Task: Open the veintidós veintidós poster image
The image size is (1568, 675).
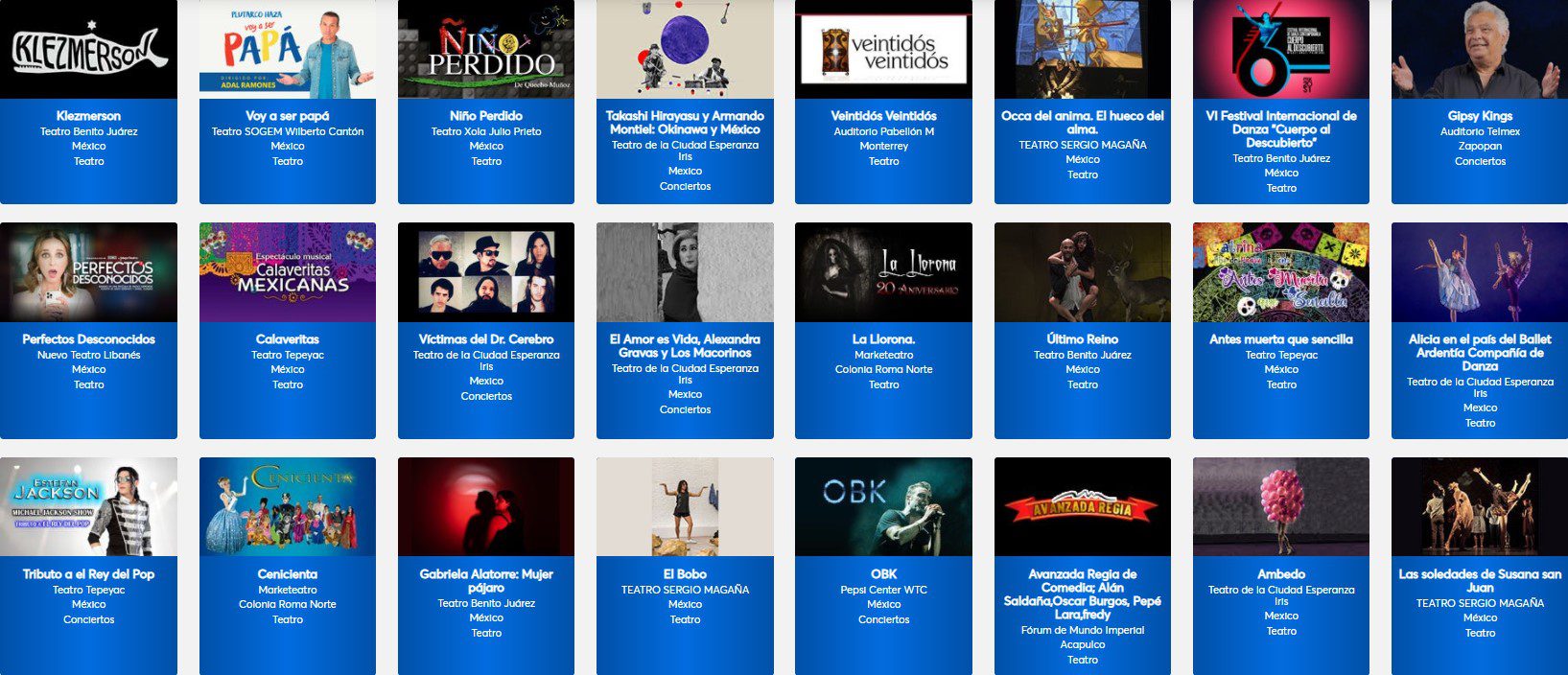Action: 883,49
